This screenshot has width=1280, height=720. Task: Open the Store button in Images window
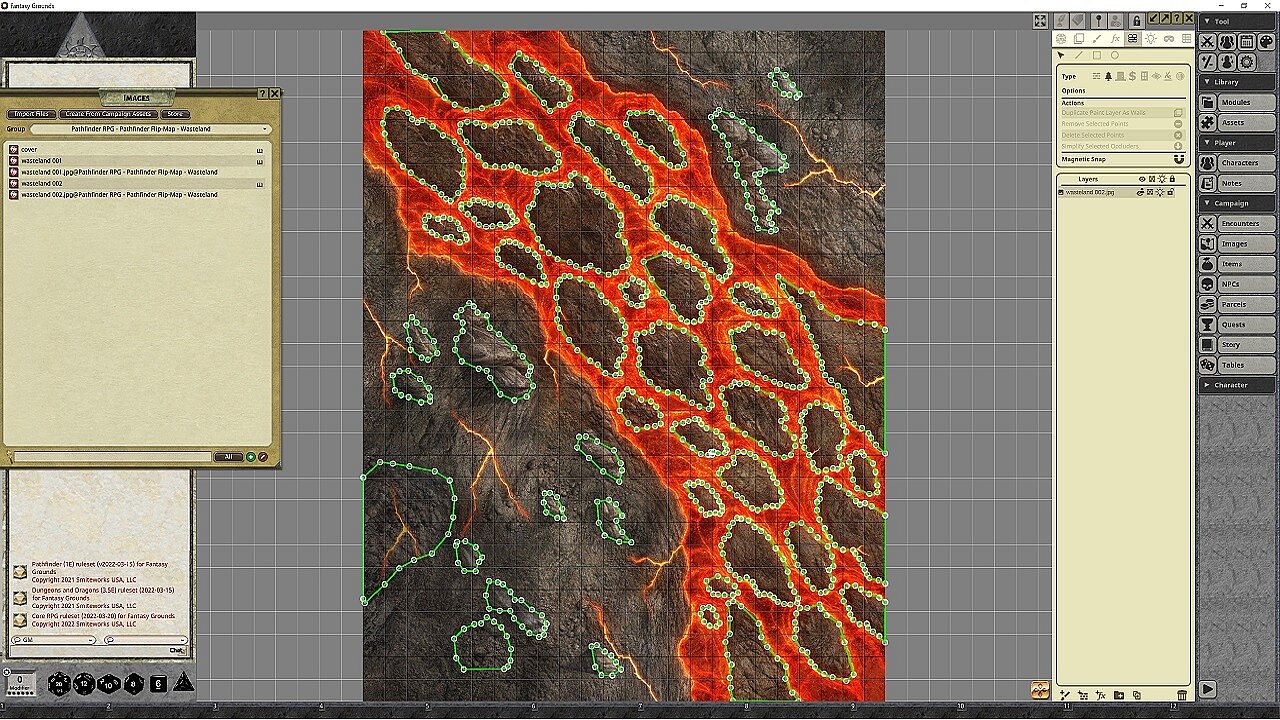tap(175, 114)
